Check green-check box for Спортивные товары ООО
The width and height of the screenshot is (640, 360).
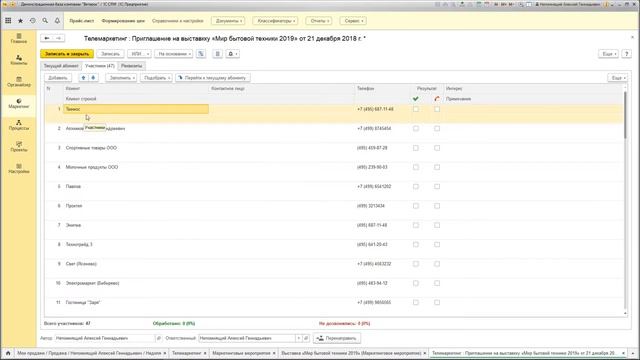coord(416,148)
